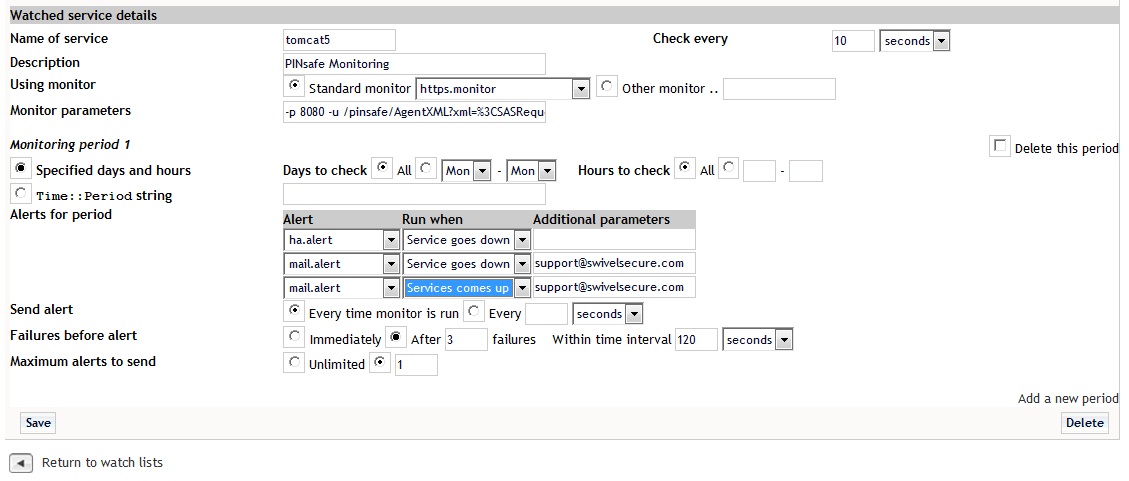Image resolution: width=1129 pixels, height=481 pixels.
Task: Choose the Time::Period string radio option
Action: click(21, 194)
